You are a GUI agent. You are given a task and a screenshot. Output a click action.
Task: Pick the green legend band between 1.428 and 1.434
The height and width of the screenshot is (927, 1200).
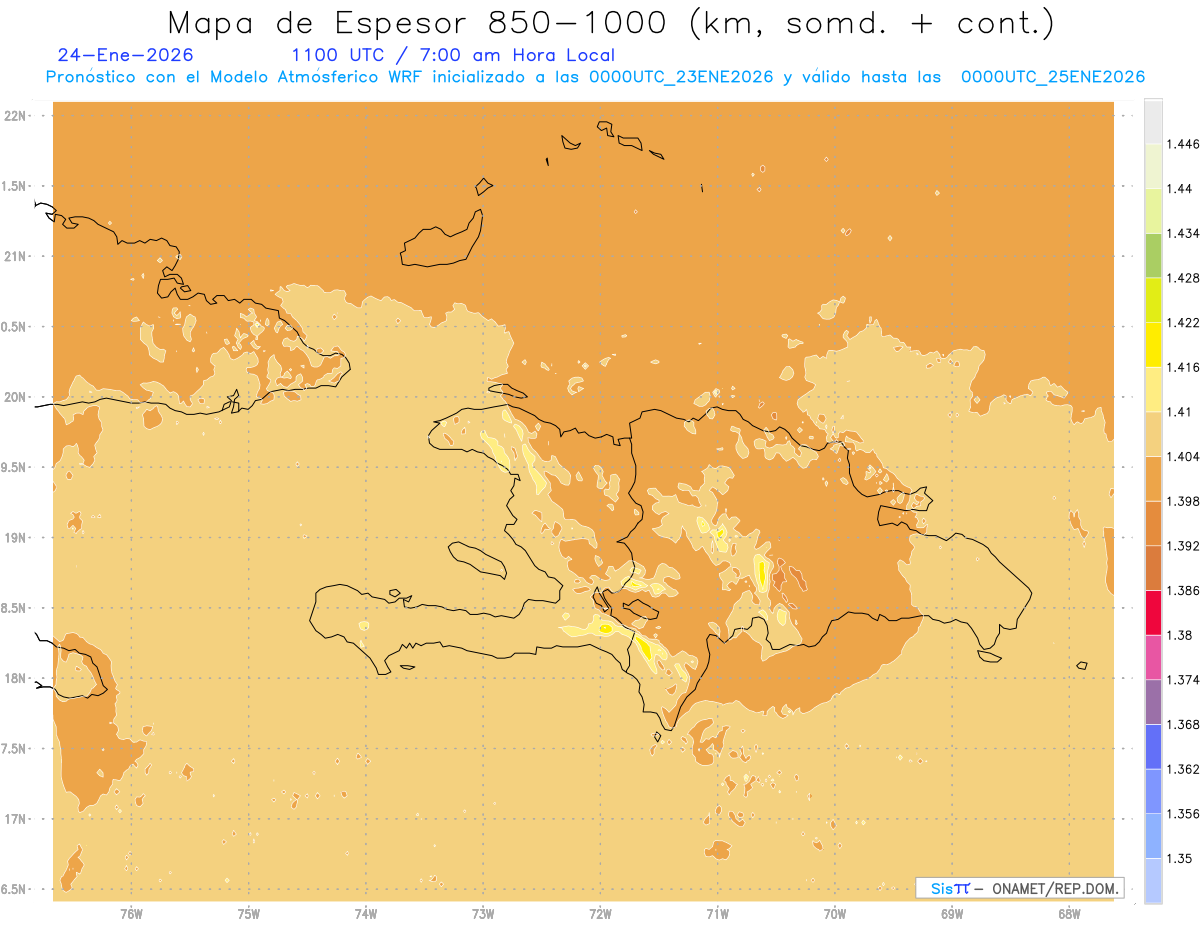click(x=1153, y=255)
